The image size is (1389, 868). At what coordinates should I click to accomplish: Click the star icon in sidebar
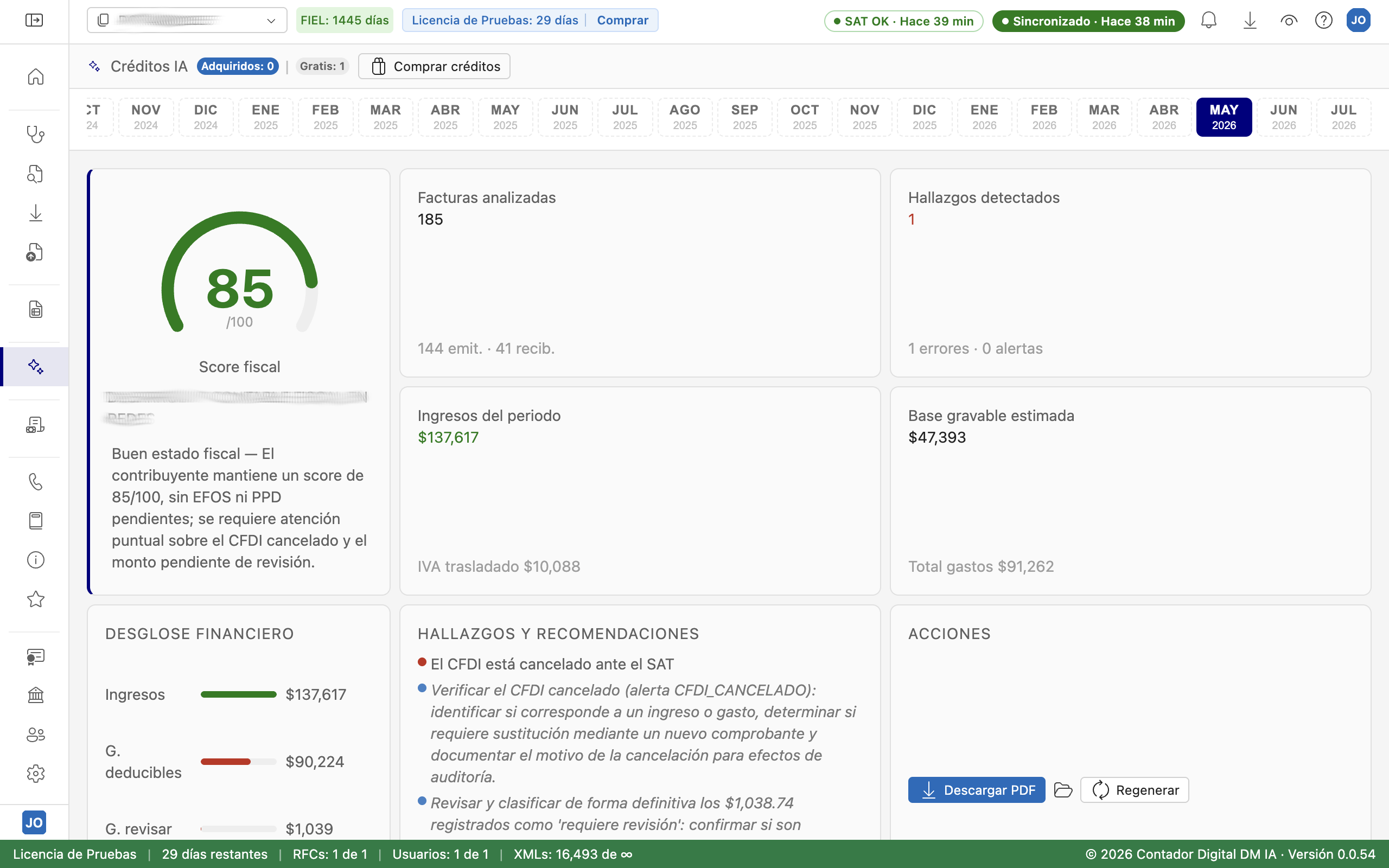[x=36, y=599]
